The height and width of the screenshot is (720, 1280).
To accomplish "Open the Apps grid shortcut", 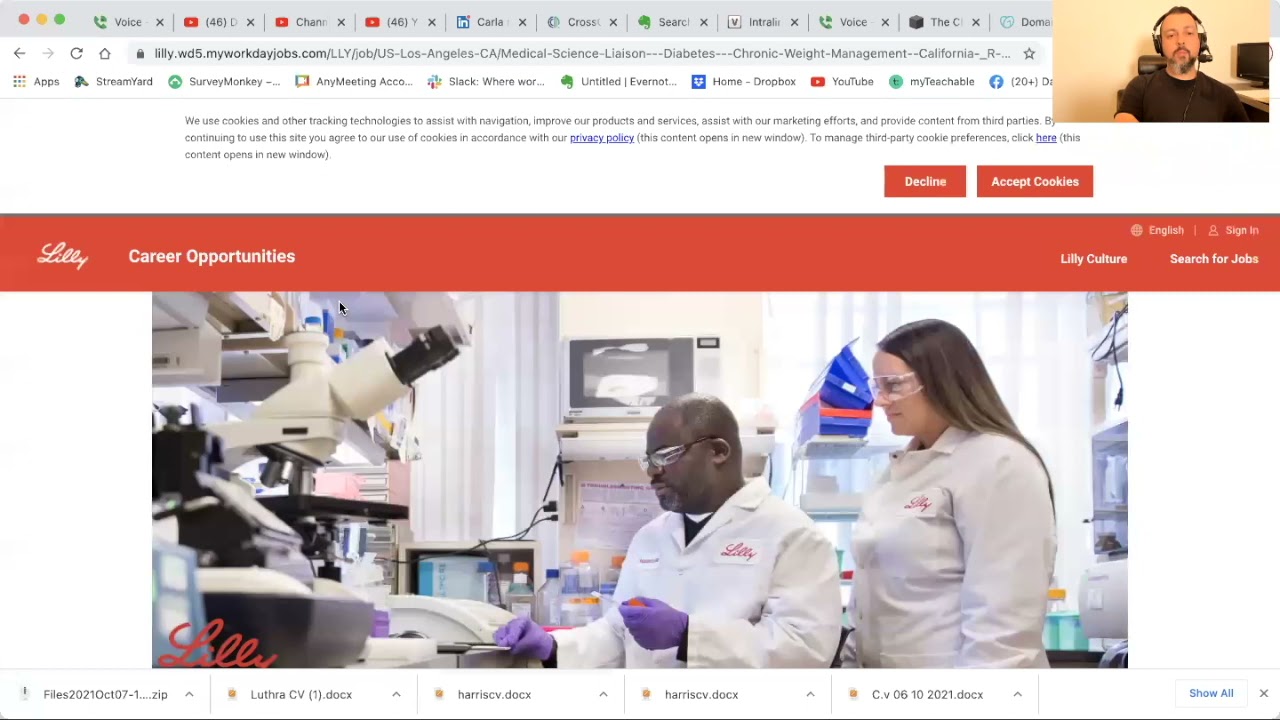I will pyautogui.click(x=36, y=81).
